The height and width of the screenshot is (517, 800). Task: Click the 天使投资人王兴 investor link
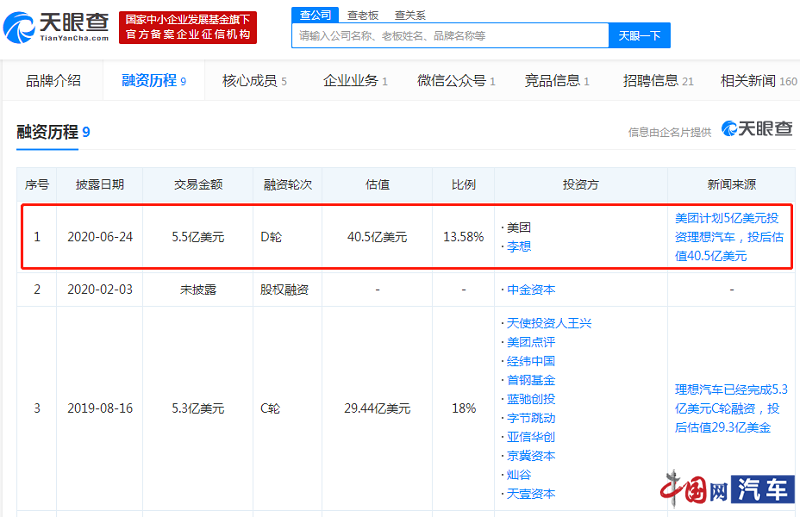549,323
